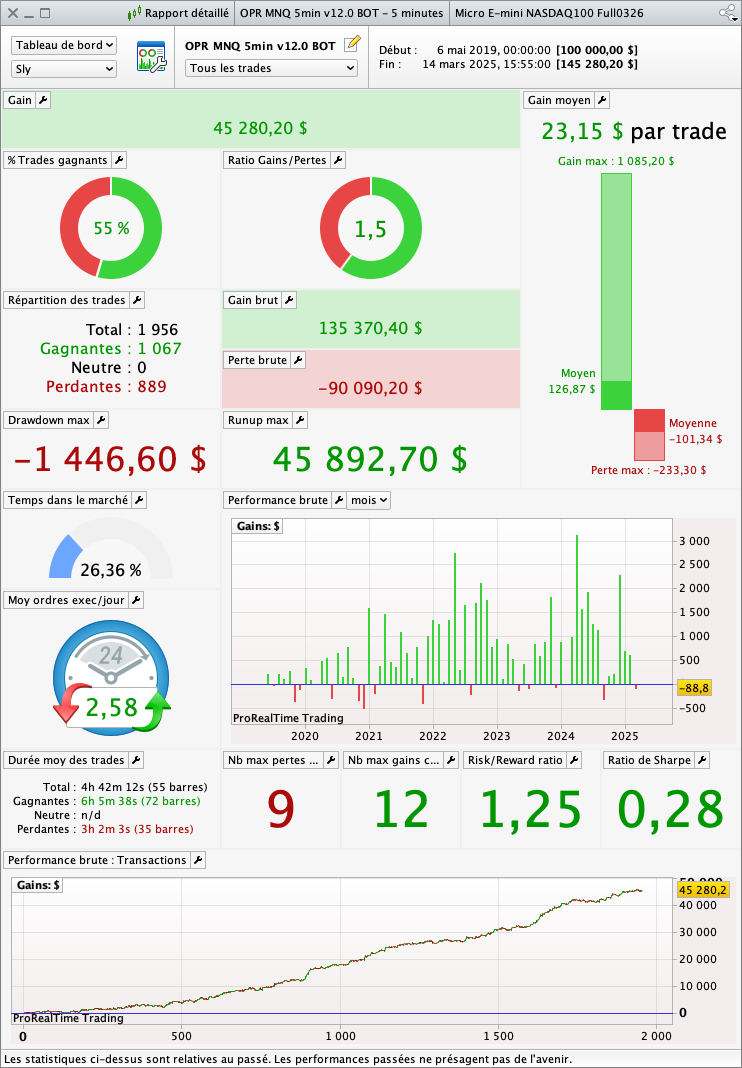The width and height of the screenshot is (742, 1068).
Task: Click wrench for Répartition des trades
Action: pyautogui.click(x=137, y=300)
